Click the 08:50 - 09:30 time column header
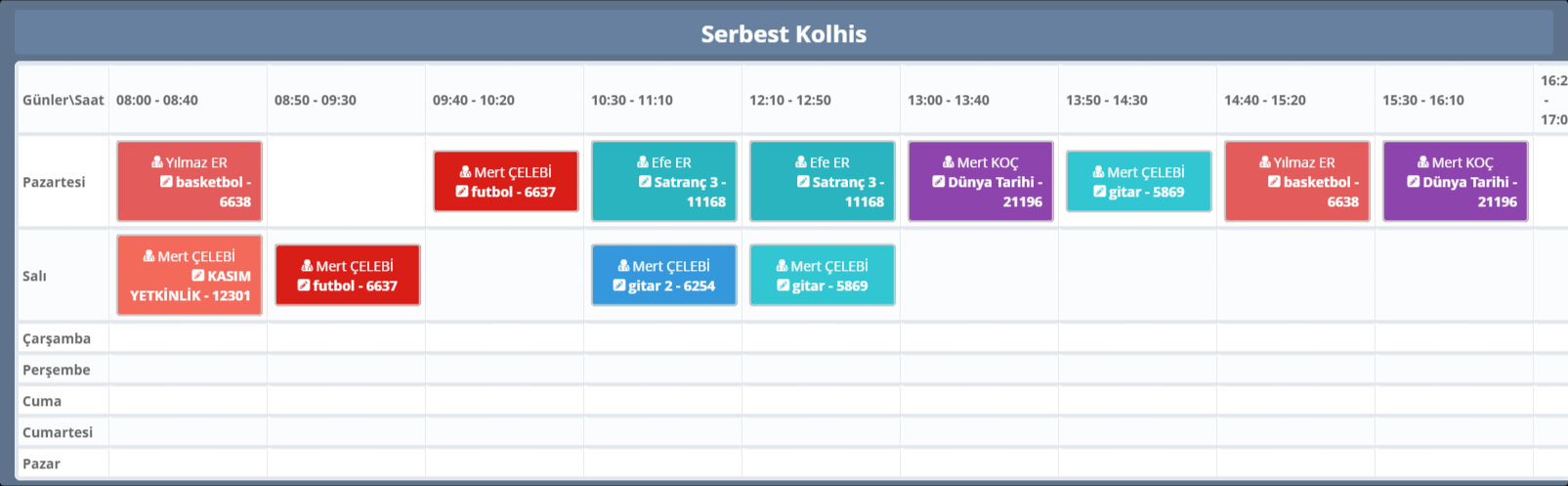 (x=315, y=100)
